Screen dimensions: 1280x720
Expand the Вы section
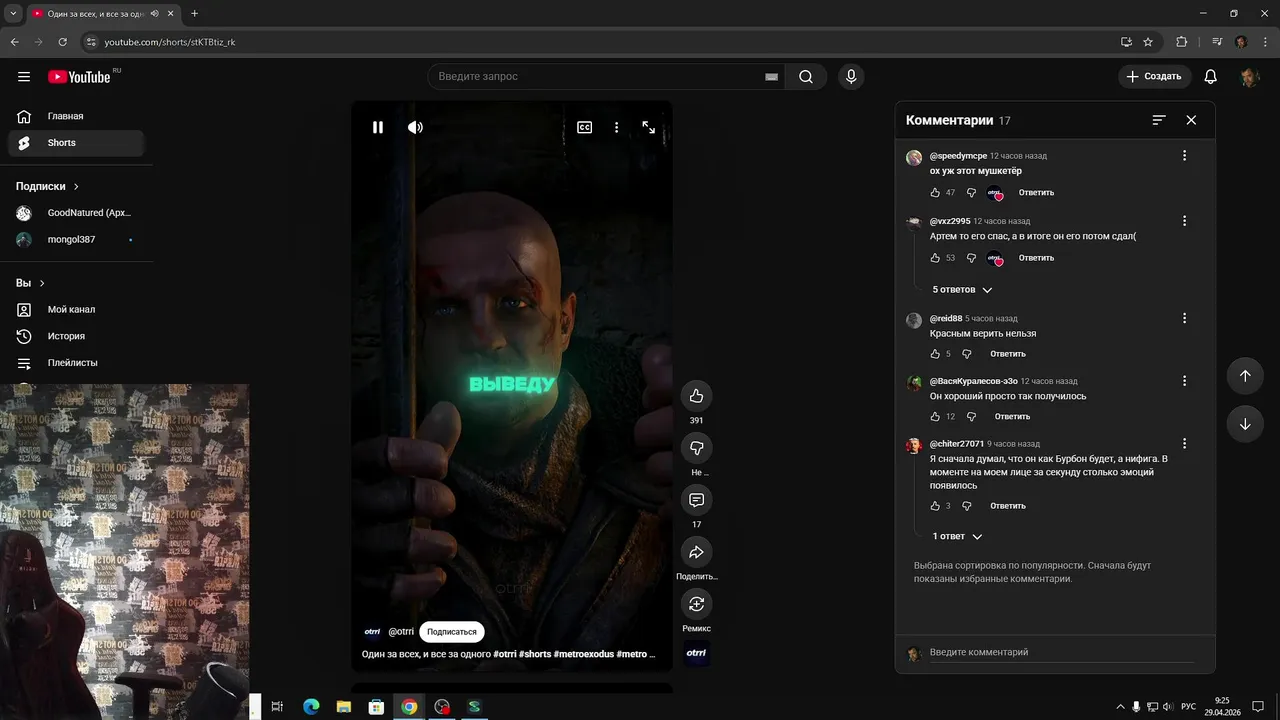pyautogui.click(x=30, y=283)
